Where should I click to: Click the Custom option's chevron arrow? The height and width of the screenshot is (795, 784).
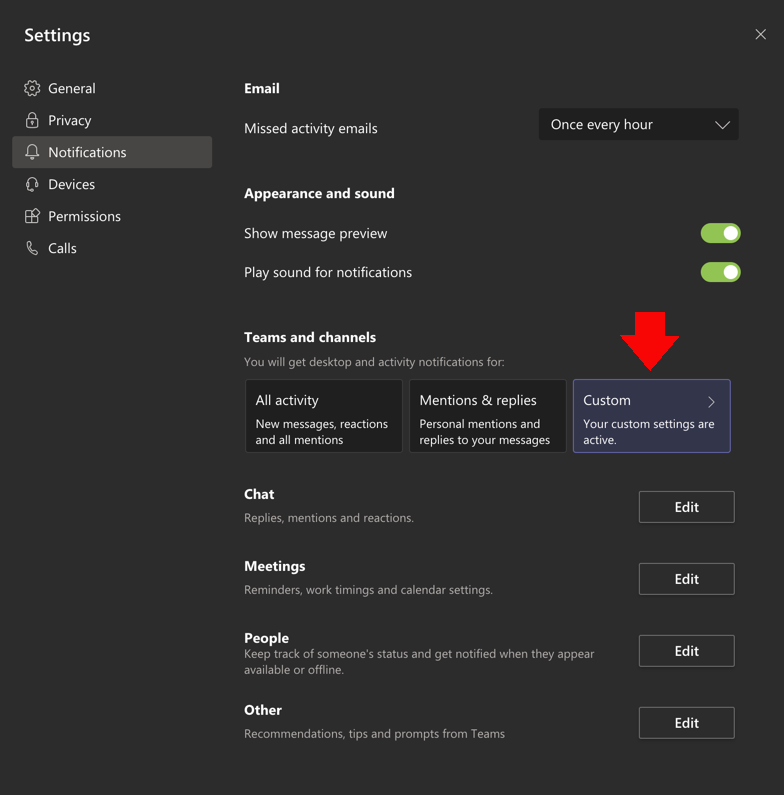711,402
